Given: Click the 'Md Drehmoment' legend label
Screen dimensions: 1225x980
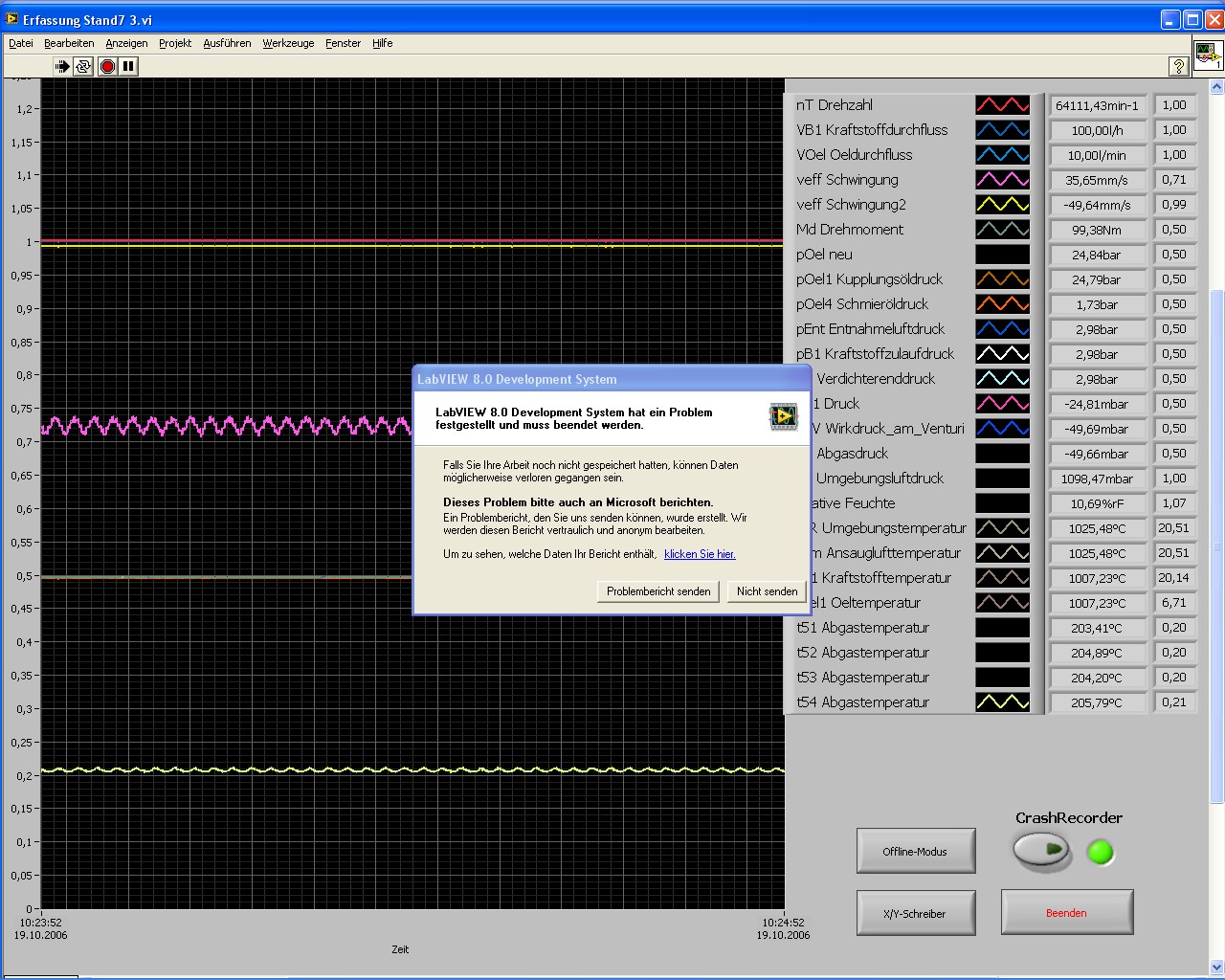Looking at the screenshot, I should tap(850, 230).
